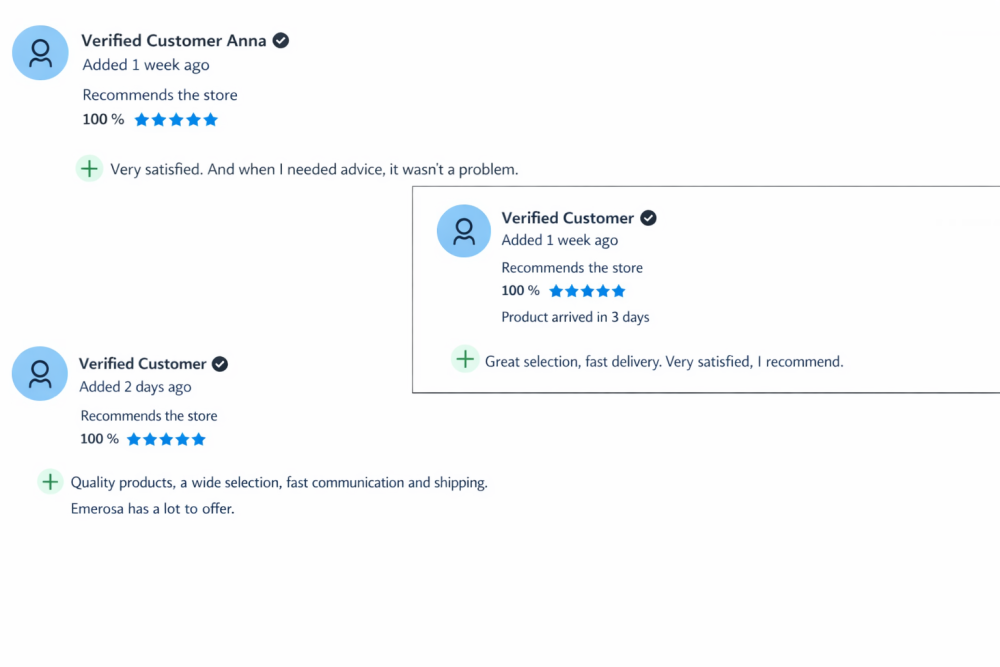Click the green plus icon beside "Quality products"
The width and height of the screenshot is (1000, 667).
(x=50, y=482)
